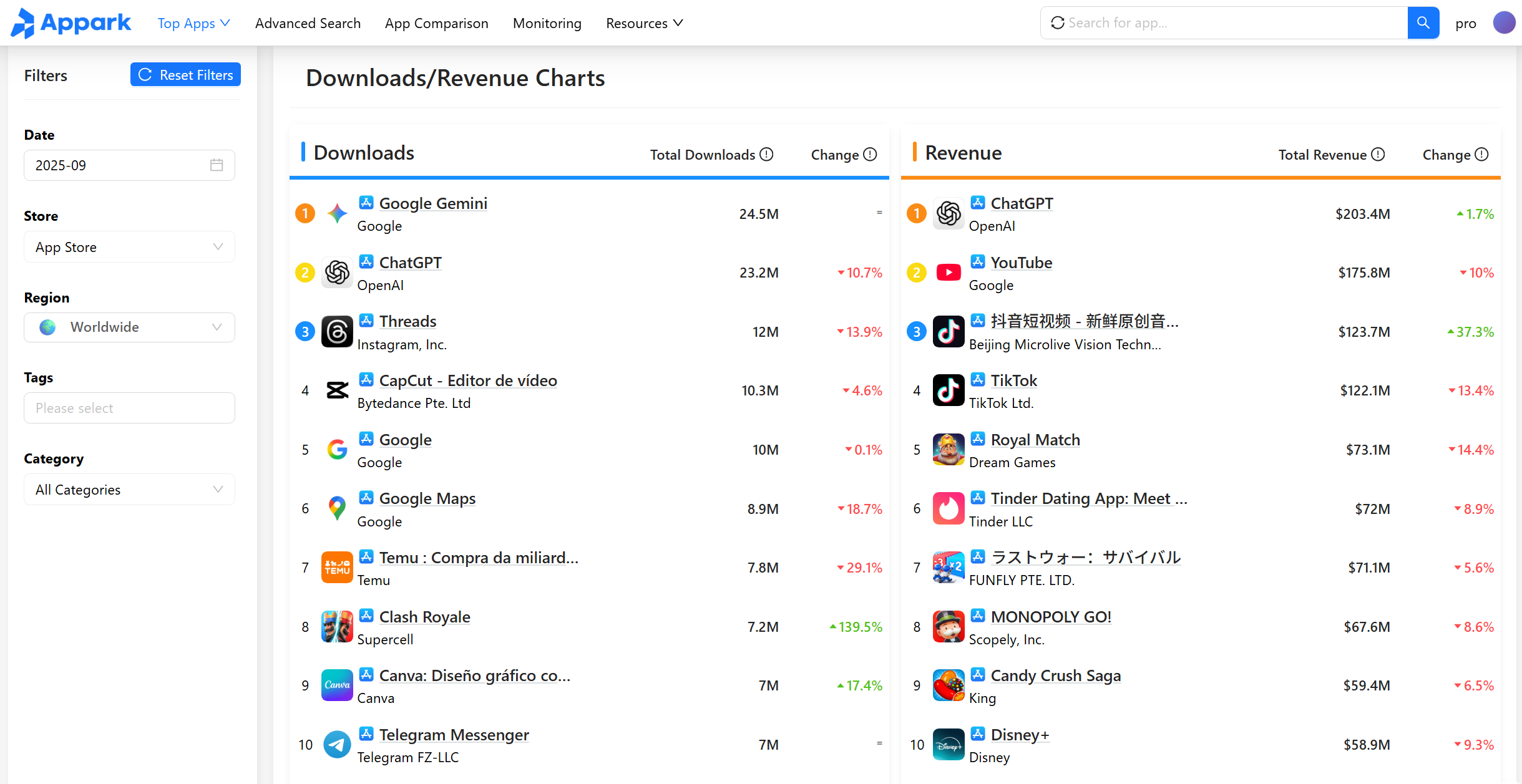The image size is (1522, 784).
Task: Click the Revenue Change info icon
Action: click(x=1482, y=155)
